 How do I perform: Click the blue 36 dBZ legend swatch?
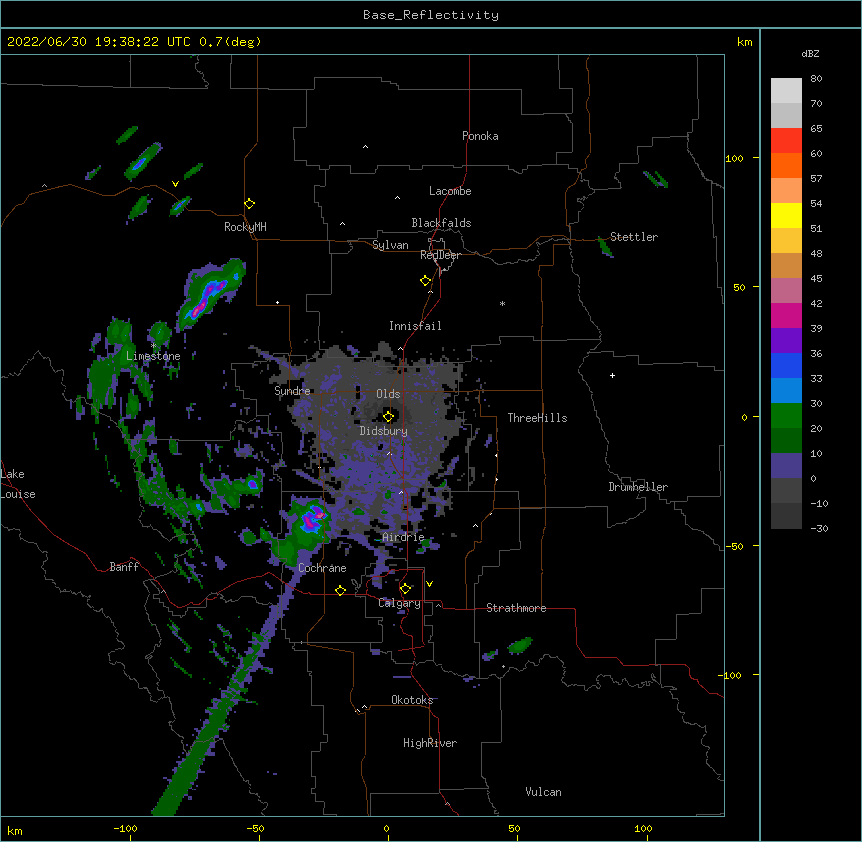(x=786, y=365)
